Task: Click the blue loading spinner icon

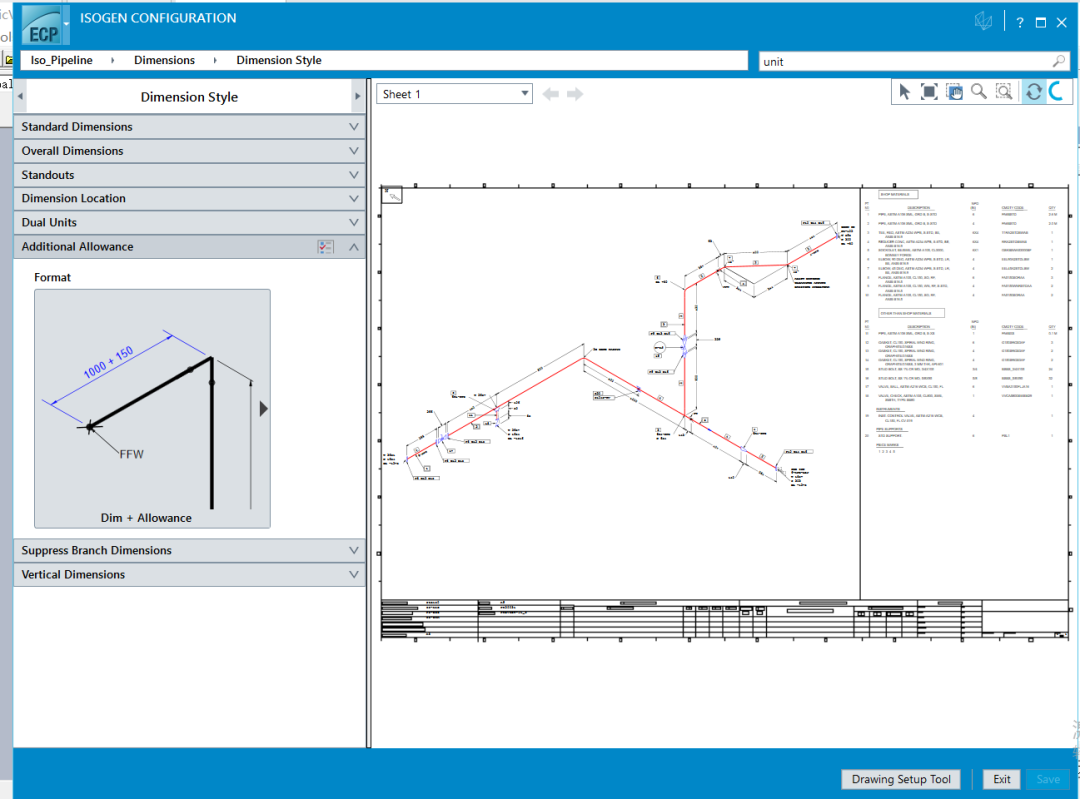Action: click(x=1057, y=91)
